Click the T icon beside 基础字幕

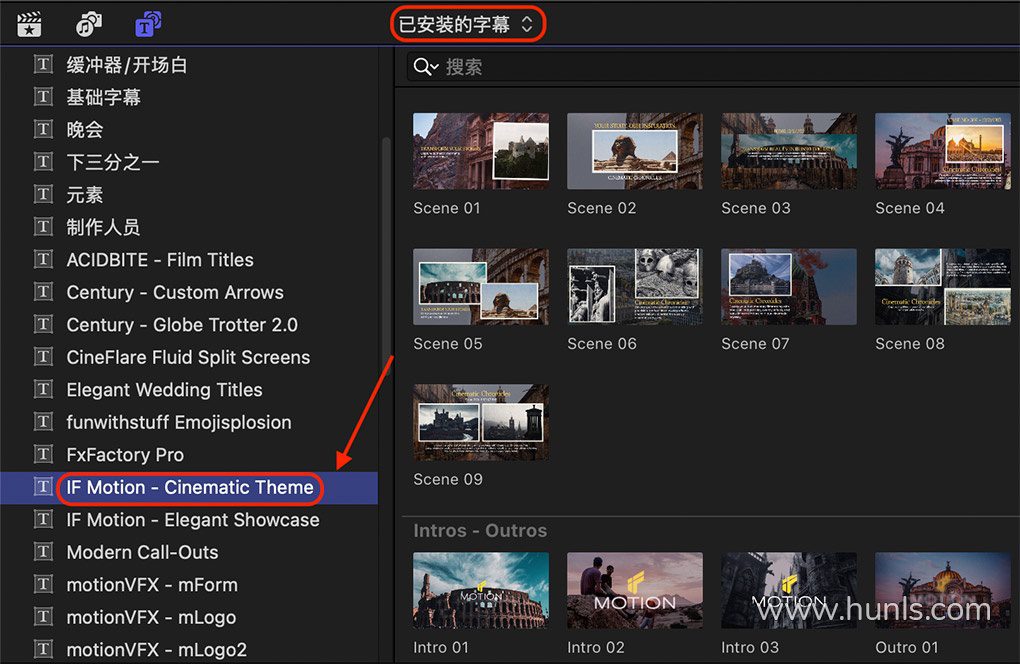[43, 97]
